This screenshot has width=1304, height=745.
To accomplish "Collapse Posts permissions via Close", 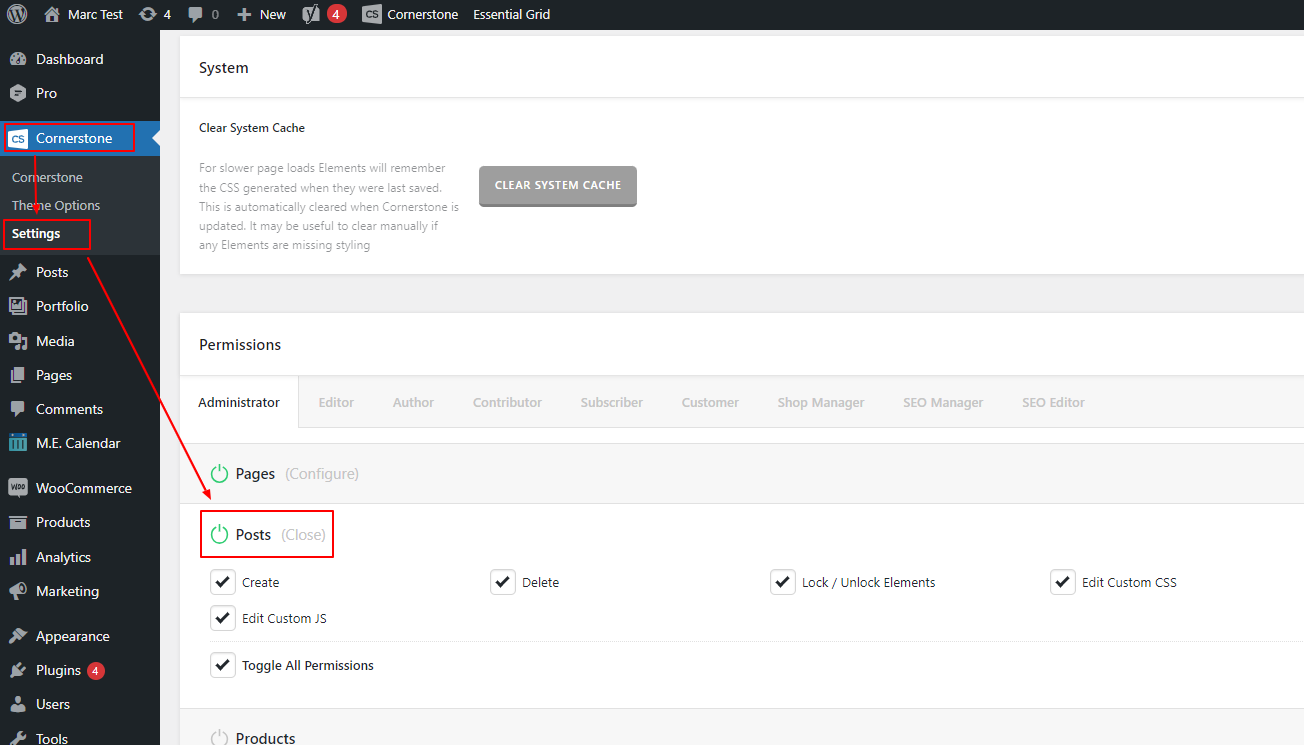I will click(303, 535).
